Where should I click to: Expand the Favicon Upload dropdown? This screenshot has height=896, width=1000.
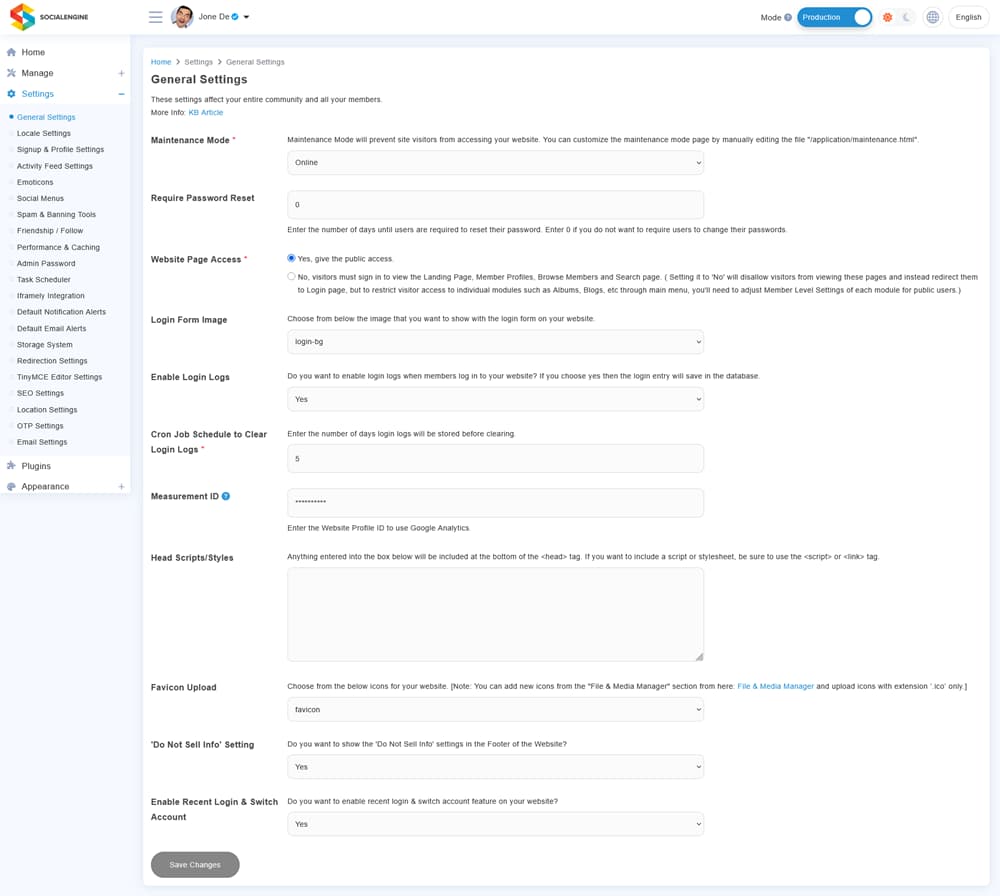[x=495, y=709]
